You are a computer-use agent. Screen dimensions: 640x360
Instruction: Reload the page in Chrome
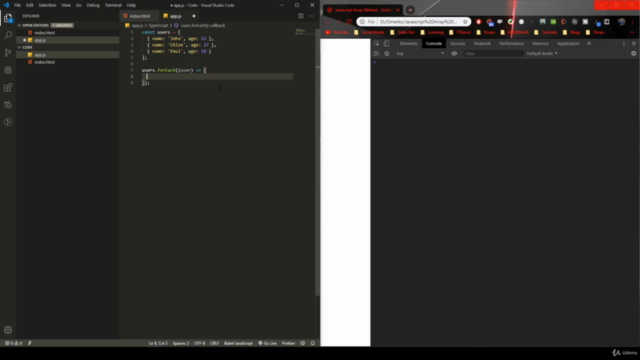[349, 22]
